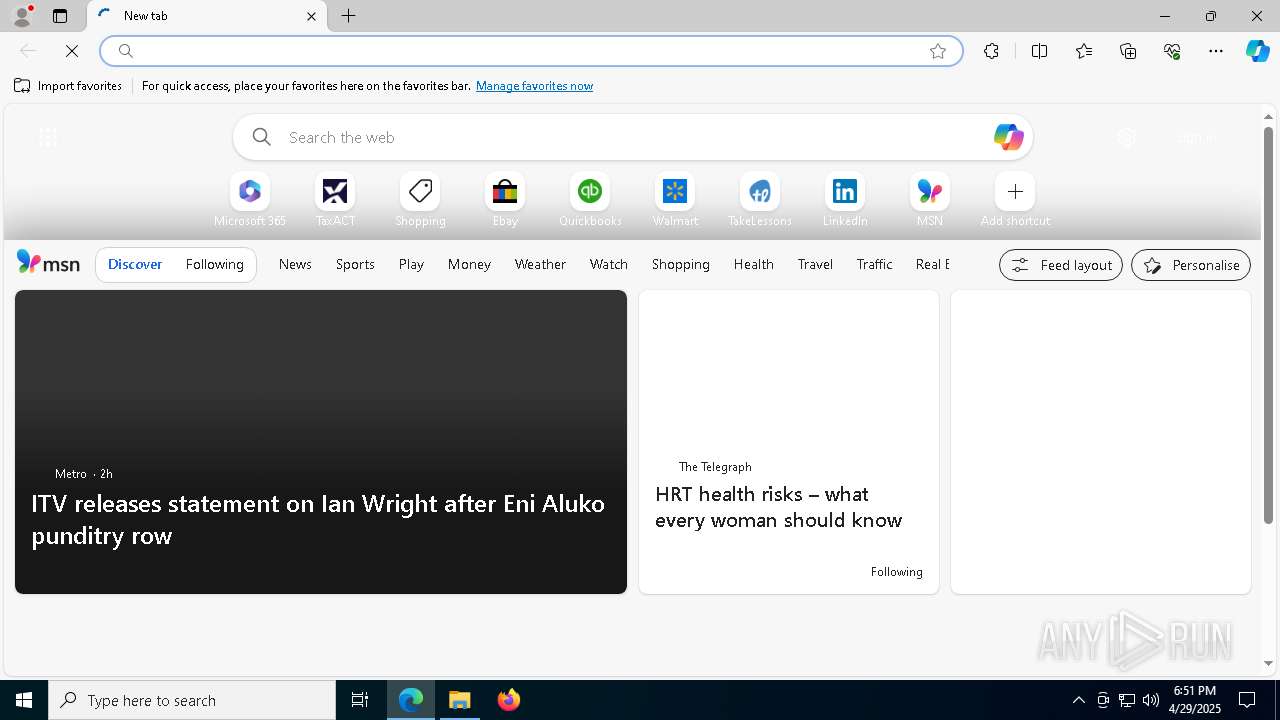Open page settings gear icon
1280x720 pixels.
(1127, 138)
